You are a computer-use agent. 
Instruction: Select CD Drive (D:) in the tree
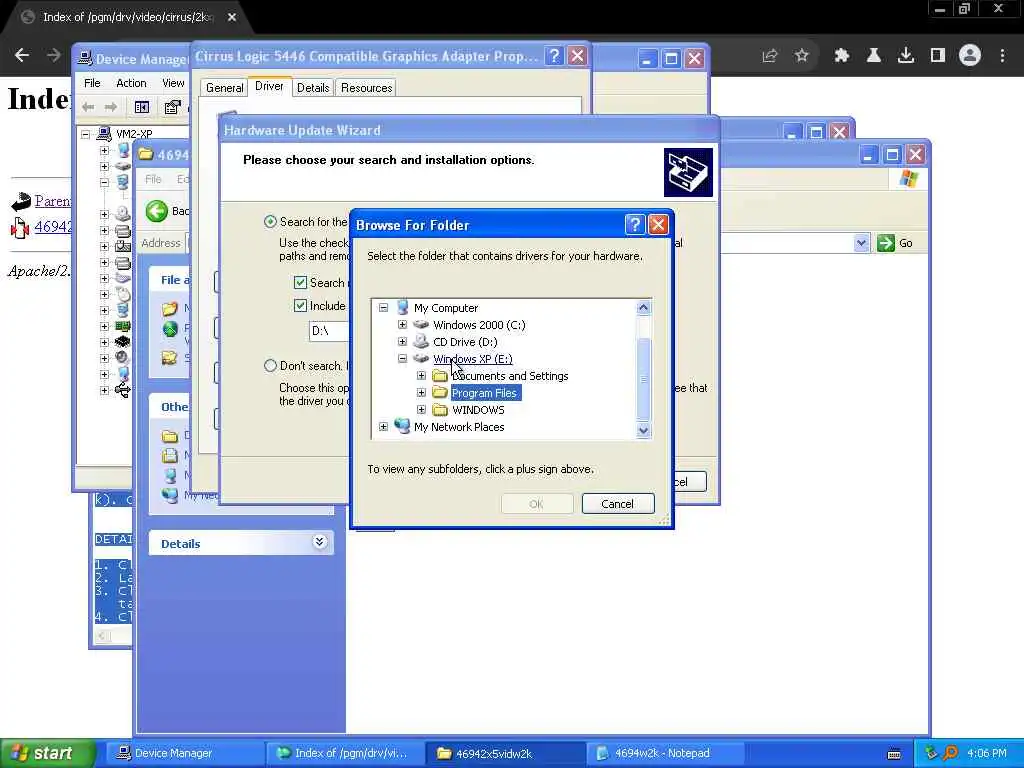(x=465, y=342)
